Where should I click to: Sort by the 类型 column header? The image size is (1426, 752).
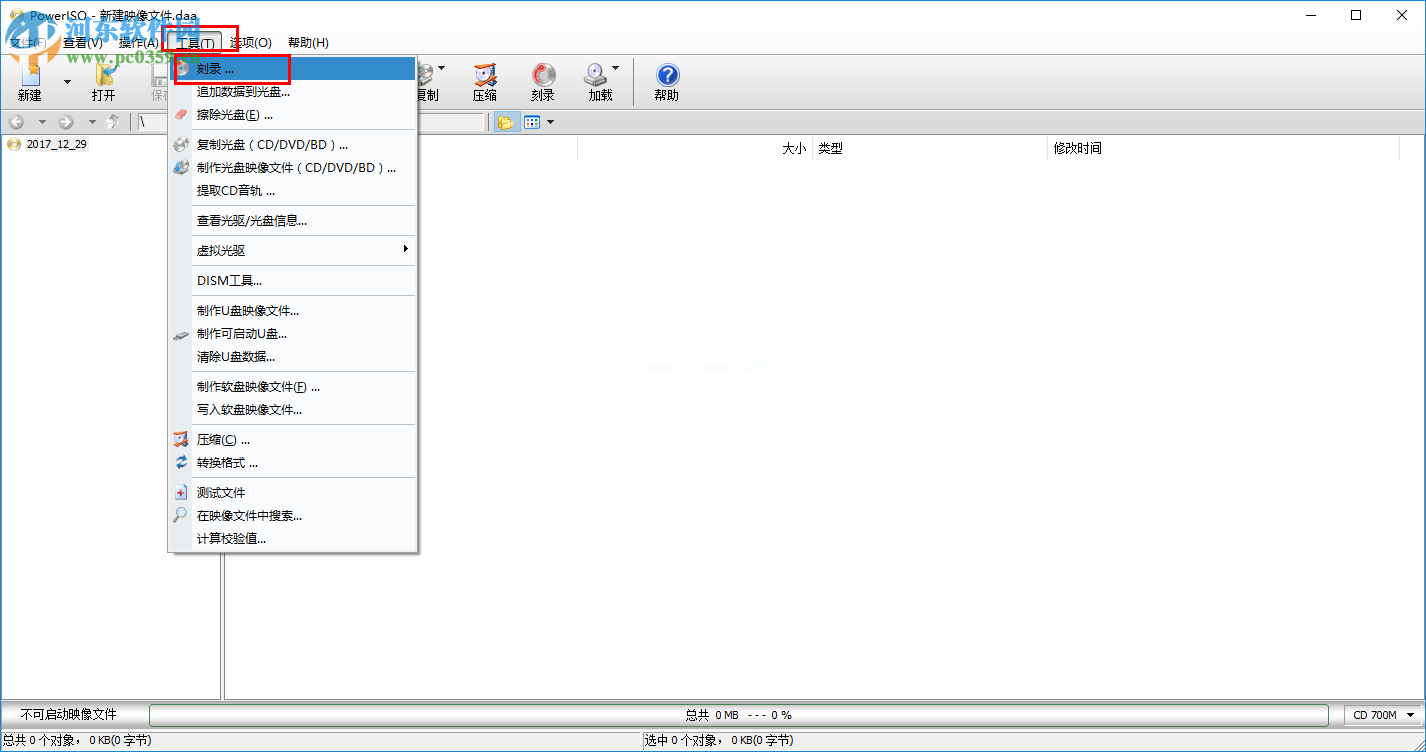pos(929,148)
